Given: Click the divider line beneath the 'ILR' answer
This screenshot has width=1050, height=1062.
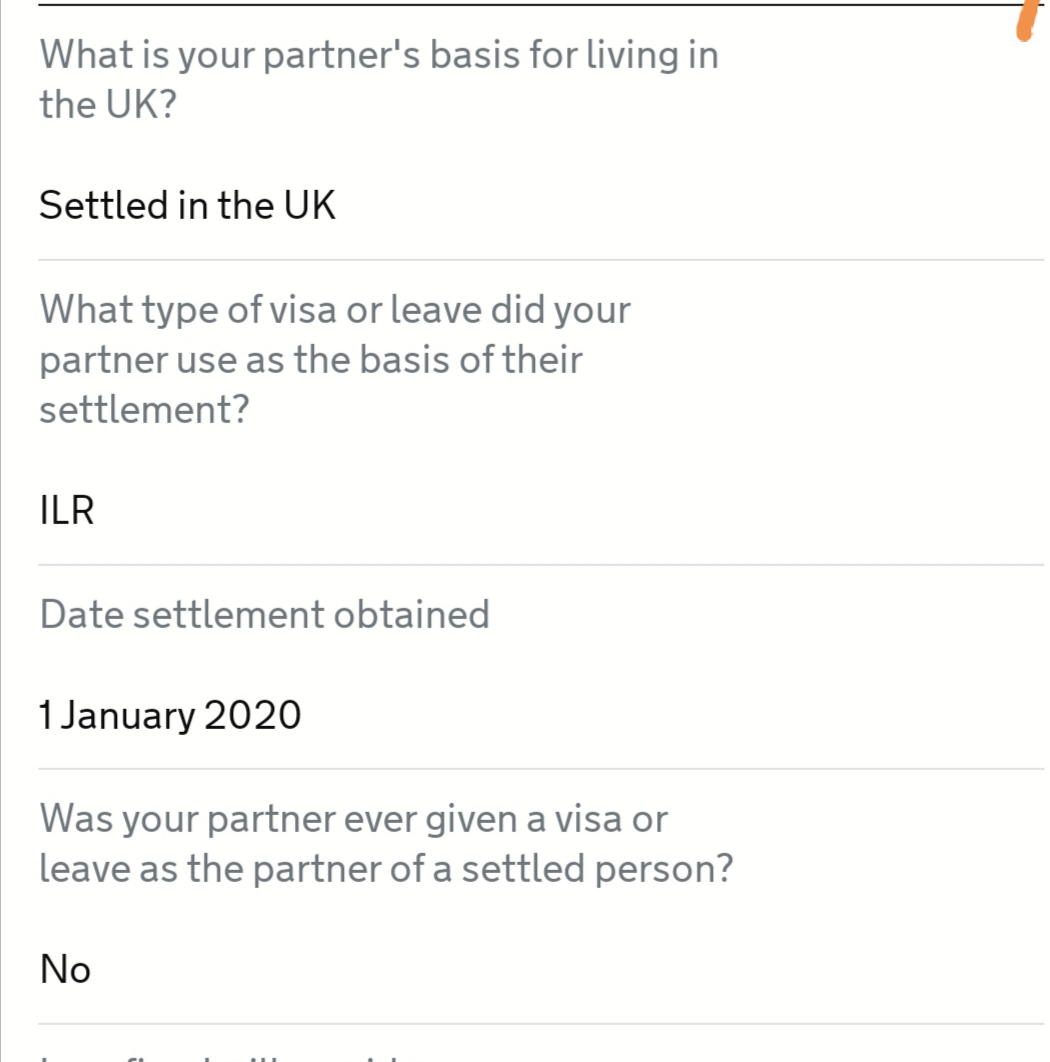Looking at the screenshot, I should 541,564.
